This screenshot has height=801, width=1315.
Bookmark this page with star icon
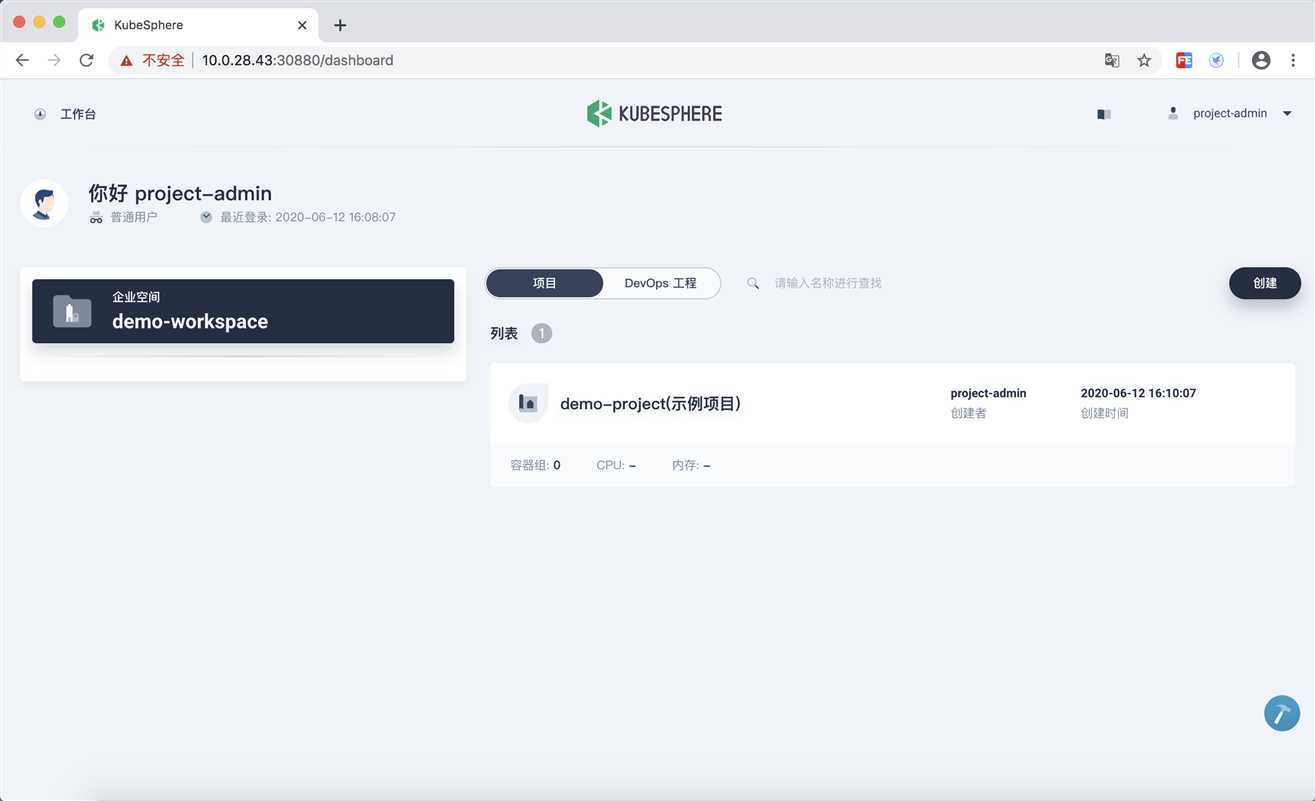(x=1144, y=60)
